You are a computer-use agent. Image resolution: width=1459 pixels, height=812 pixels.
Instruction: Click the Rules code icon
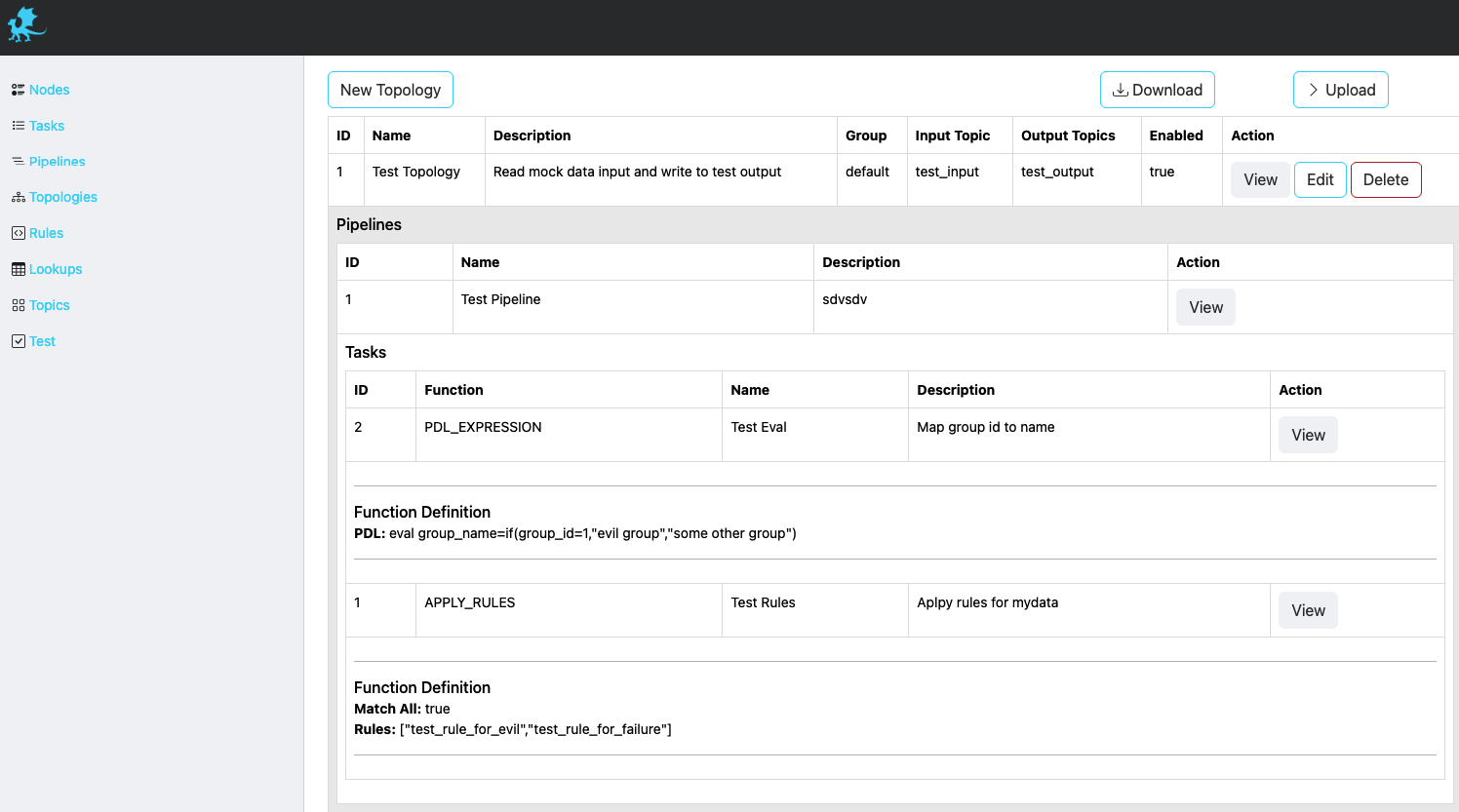coord(18,233)
